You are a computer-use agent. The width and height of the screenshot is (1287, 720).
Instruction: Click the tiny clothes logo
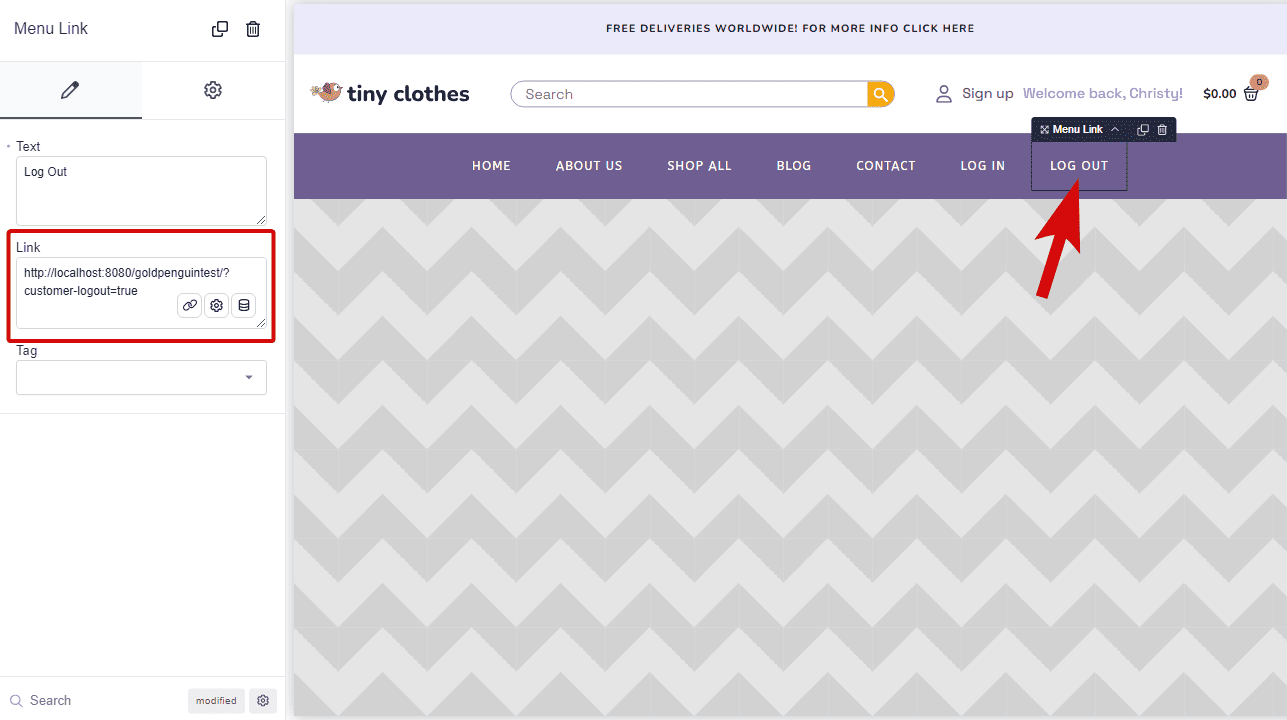[390, 94]
